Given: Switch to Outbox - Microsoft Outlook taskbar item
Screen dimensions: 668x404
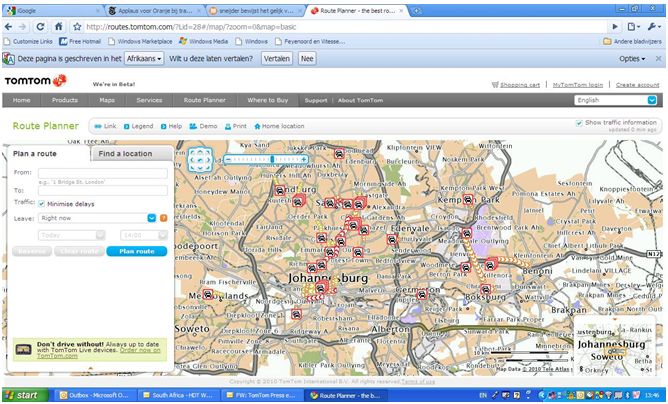Looking at the screenshot, I should click(96, 395).
